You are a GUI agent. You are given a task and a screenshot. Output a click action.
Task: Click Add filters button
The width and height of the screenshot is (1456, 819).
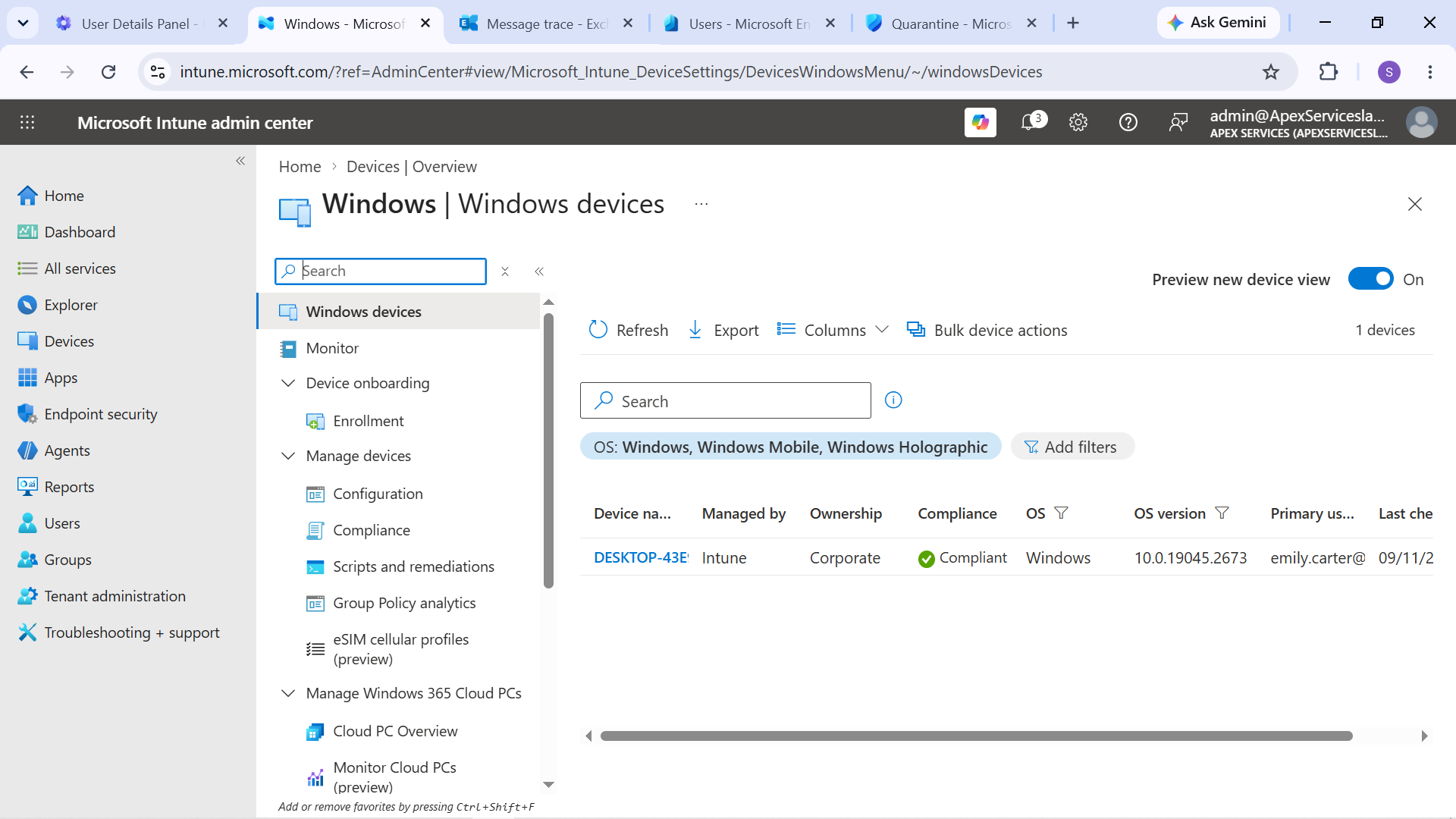tap(1072, 447)
